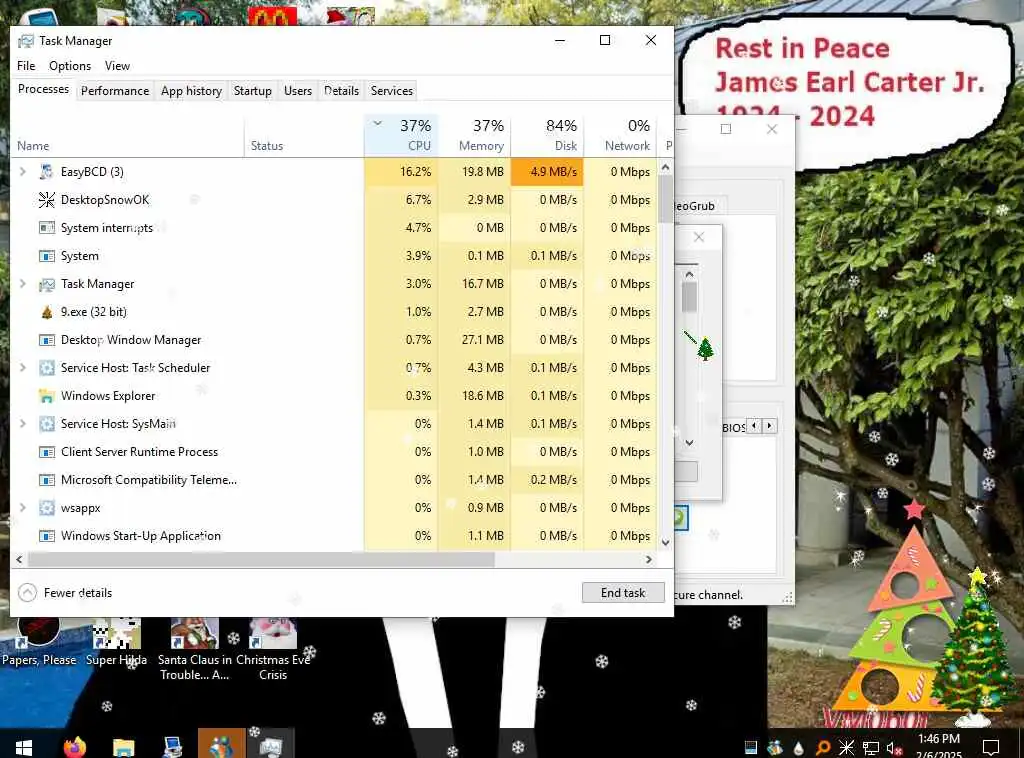The width and height of the screenshot is (1024, 758).
Task: Sort by the Disk column header
Action: (x=547, y=135)
